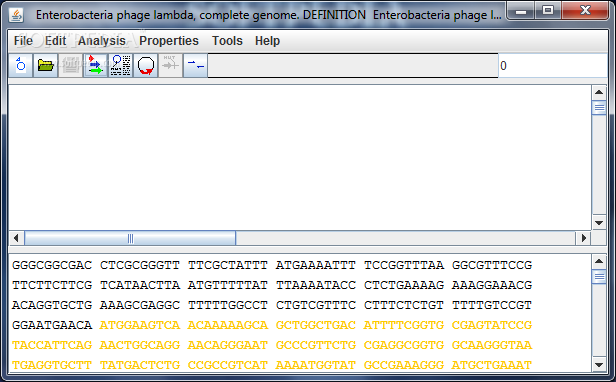Open a file with the folder icon

(x=46, y=65)
